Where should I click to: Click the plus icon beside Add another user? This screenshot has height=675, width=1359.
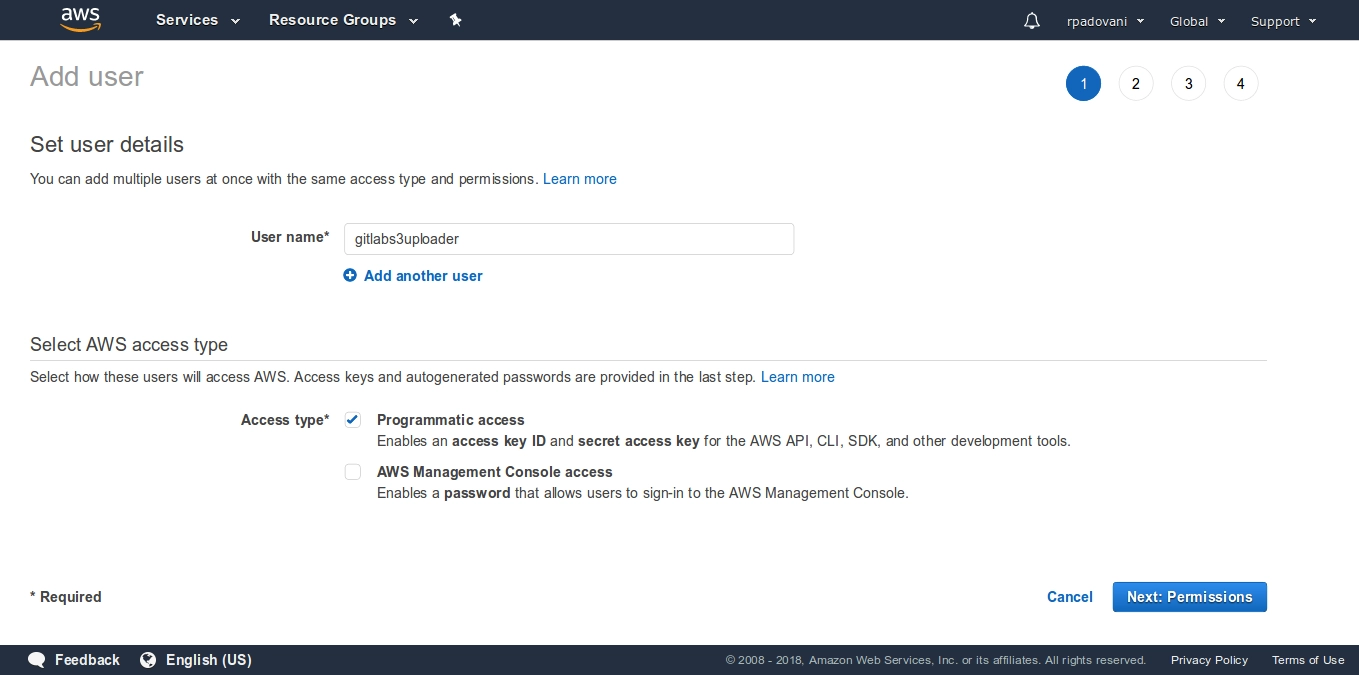coord(350,275)
